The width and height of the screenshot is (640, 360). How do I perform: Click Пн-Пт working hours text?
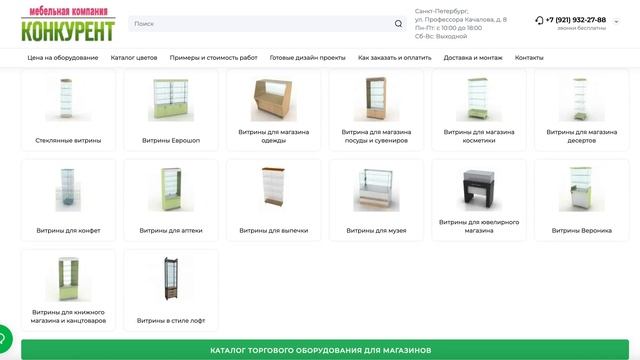448,28
